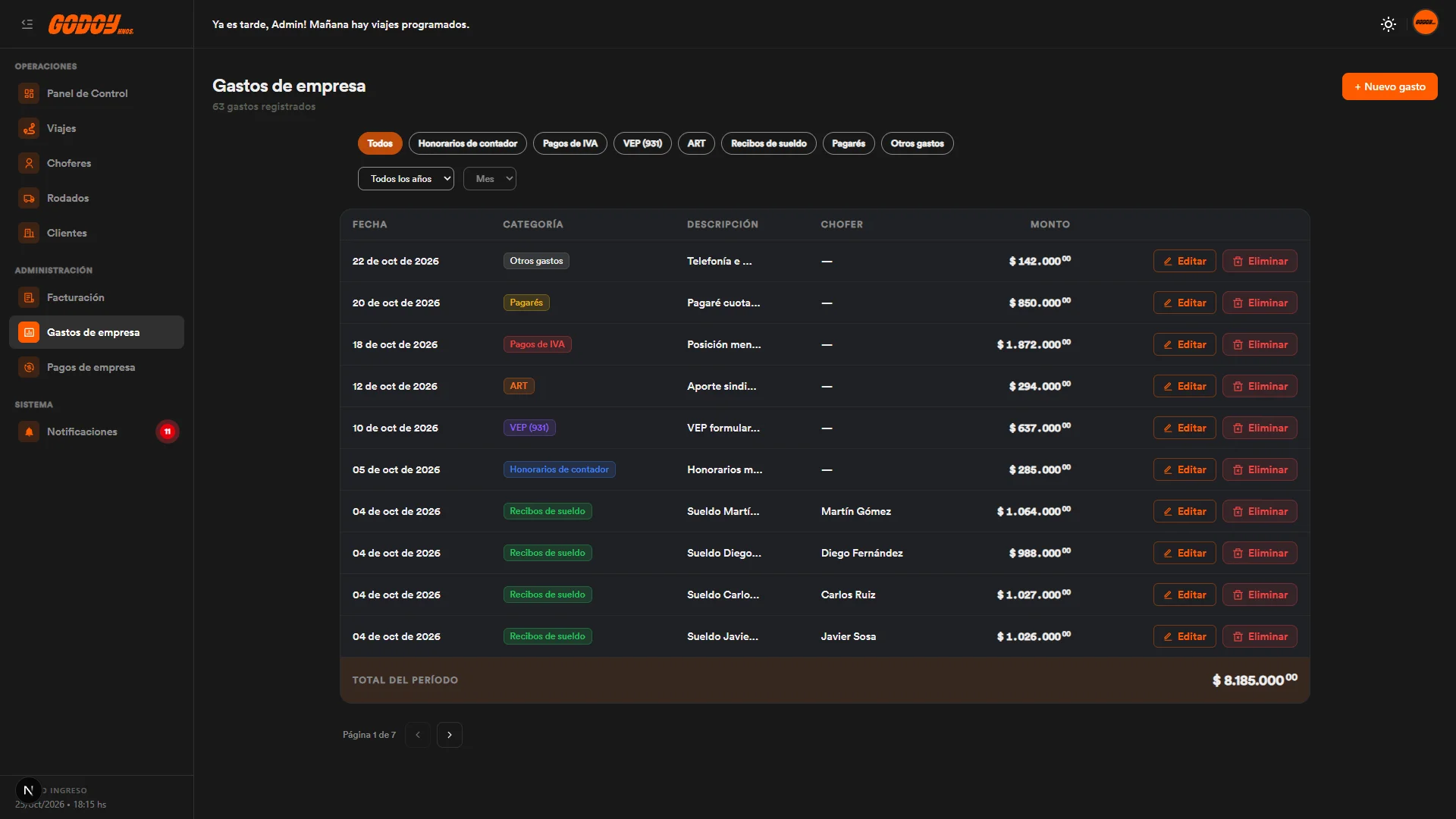
Task: Delete the Diego Fernández salary row
Action: pyautogui.click(x=1260, y=553)
